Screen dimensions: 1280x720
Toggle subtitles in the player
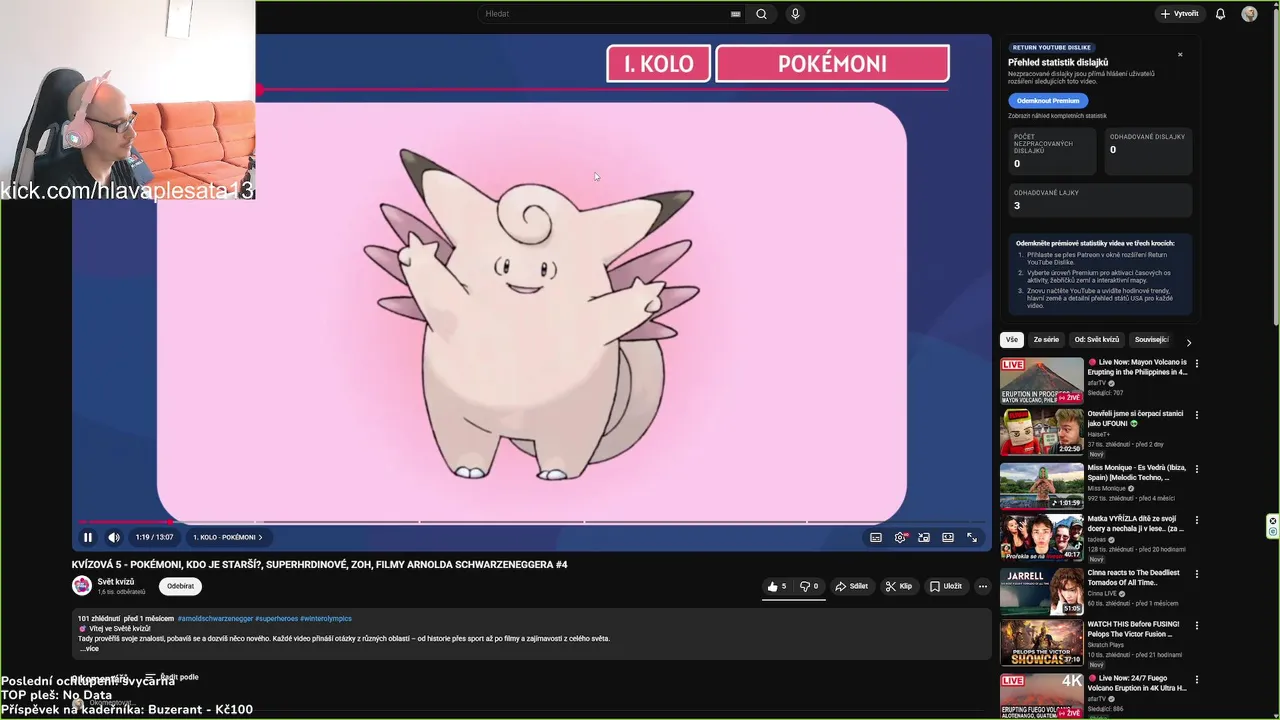click(876, 537)
